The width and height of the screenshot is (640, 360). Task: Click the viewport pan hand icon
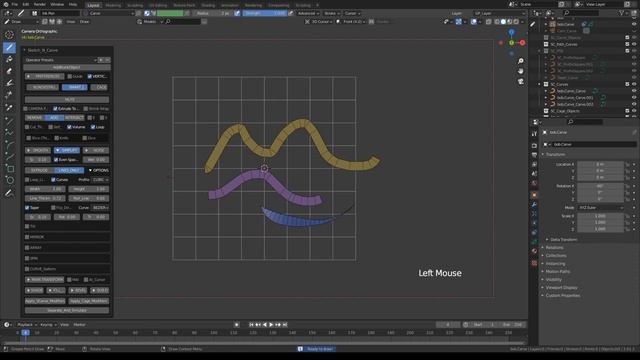coord(521,71)
